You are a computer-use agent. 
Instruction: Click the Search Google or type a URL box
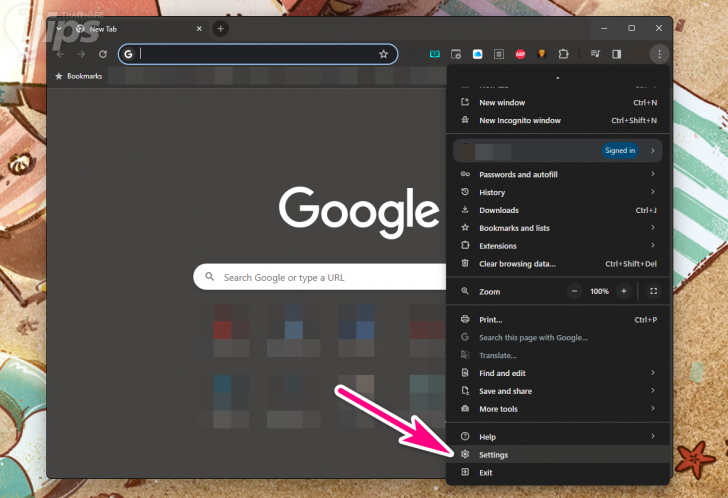[320, 277]
